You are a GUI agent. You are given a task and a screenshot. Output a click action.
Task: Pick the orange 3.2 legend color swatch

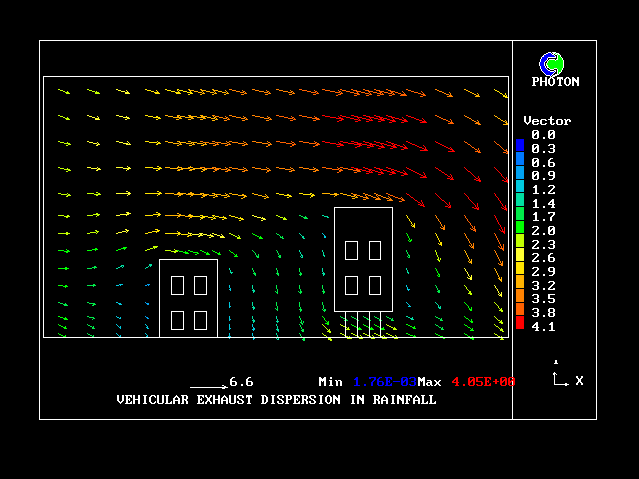(520, 283)
